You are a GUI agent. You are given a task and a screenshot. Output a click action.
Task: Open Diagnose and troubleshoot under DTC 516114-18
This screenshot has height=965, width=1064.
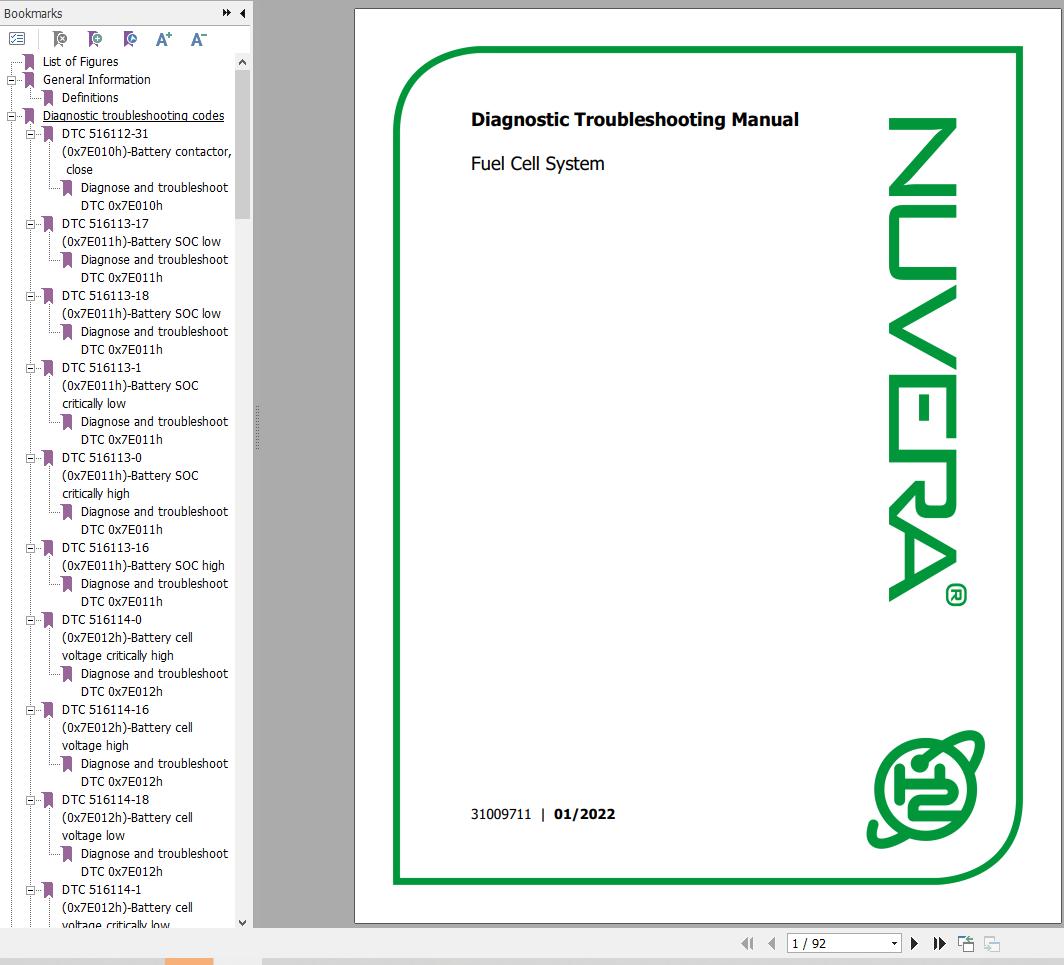(x=154, y=862)
